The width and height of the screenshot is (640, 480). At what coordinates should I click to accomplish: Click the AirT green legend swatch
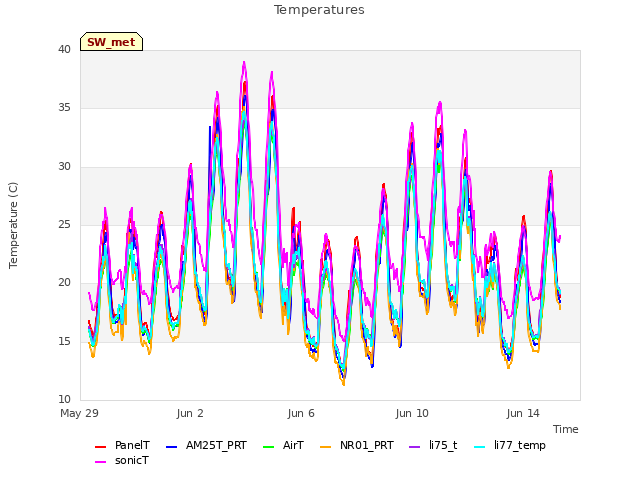click(269, 447)
